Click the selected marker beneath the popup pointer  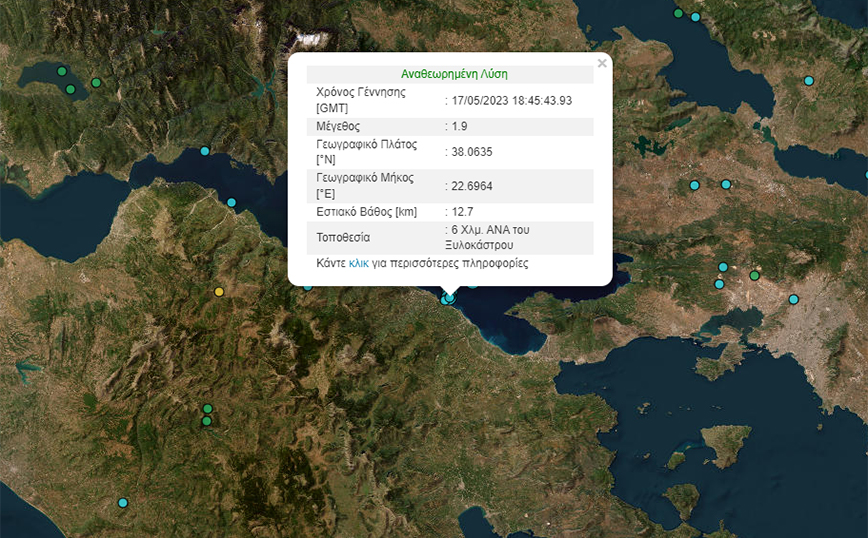[449, 297]
